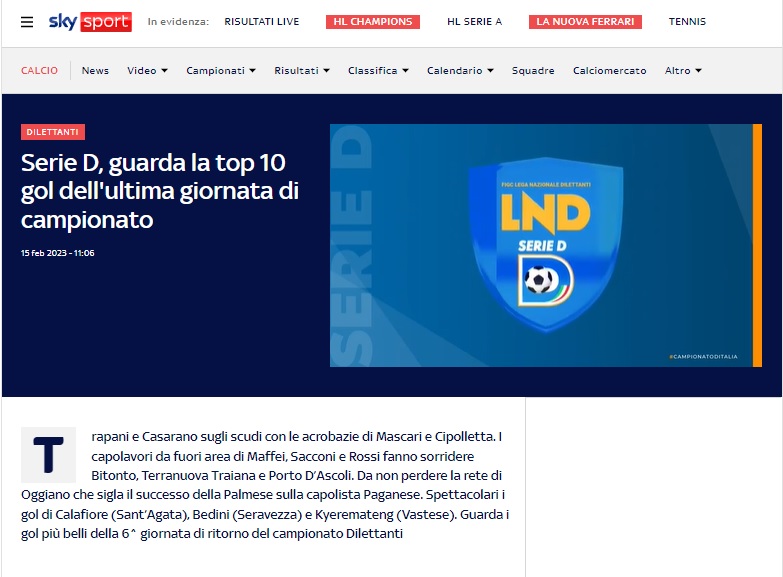Open the HL Serie A link
The image size is (783, 577).
pyautogui.click(x=474, y=22)
